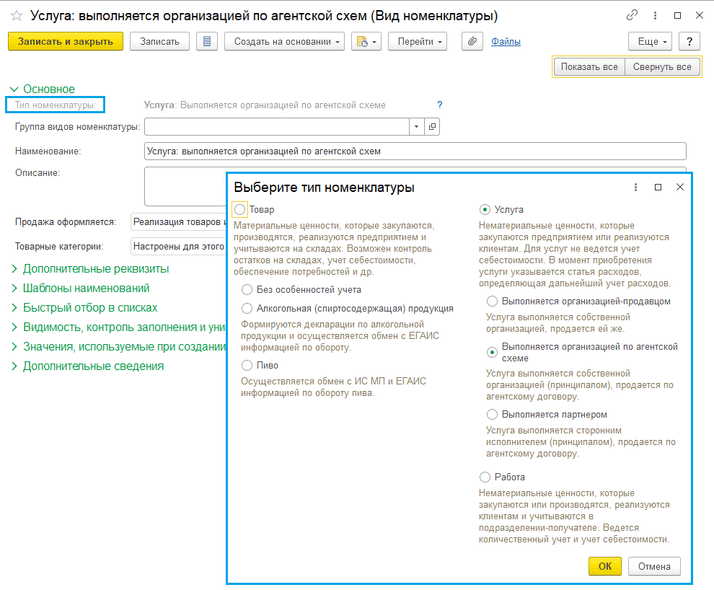Click Услуга: Выполняется организацией по агентской схеме value
The width and height of the screenshot is (714, 590).
[x=265, y=105]
